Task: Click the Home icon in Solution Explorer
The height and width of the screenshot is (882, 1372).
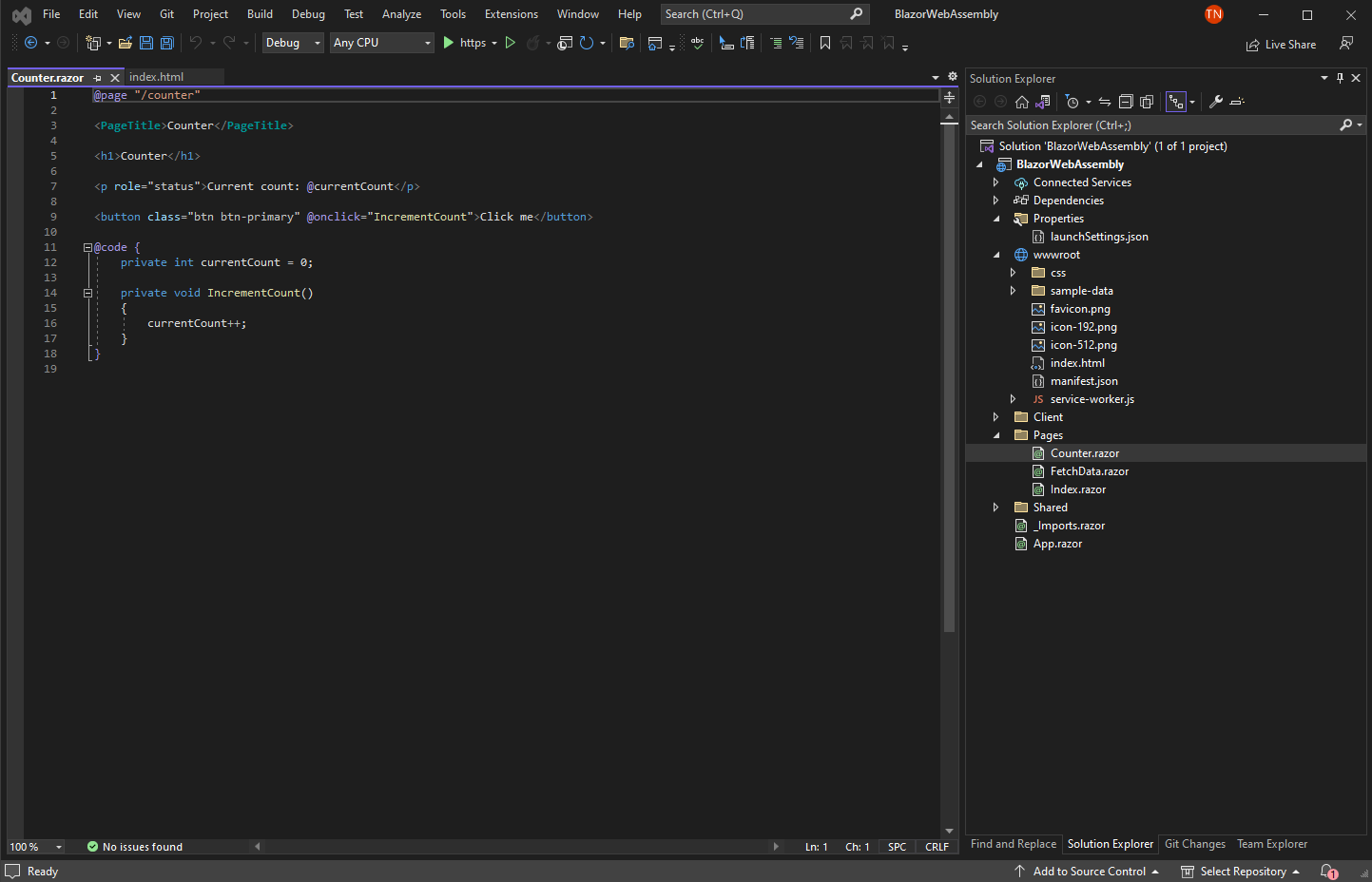Action: [1022, 102]
